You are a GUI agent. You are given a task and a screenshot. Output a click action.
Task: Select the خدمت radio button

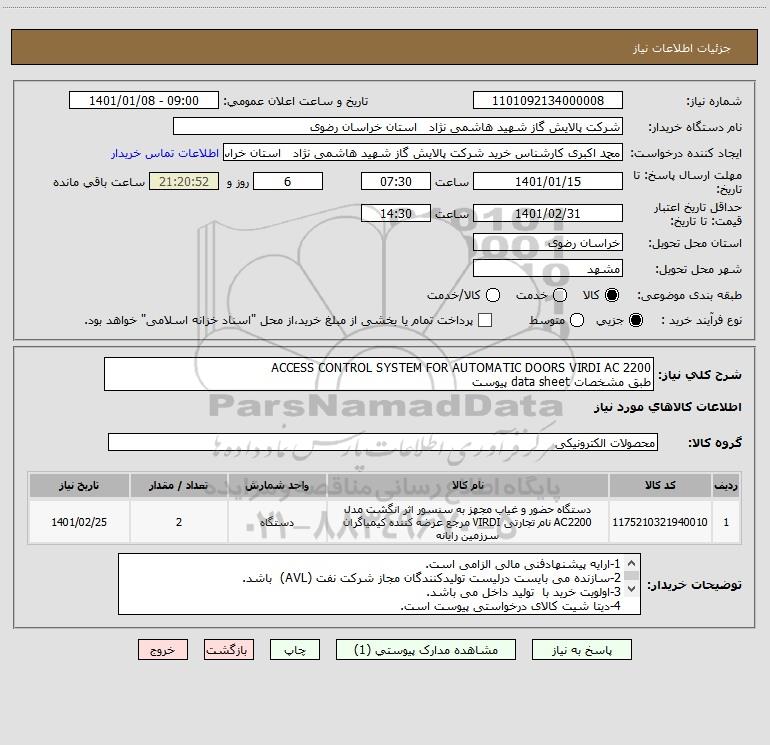click(560, 295)
